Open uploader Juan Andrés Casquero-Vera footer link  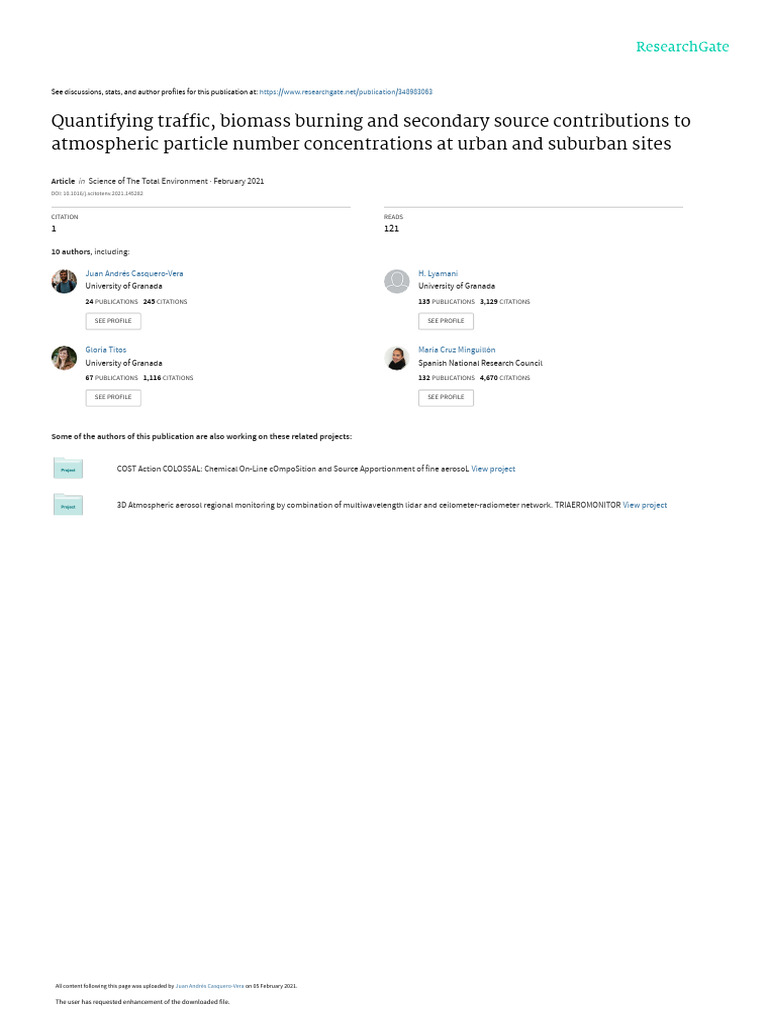210,986
